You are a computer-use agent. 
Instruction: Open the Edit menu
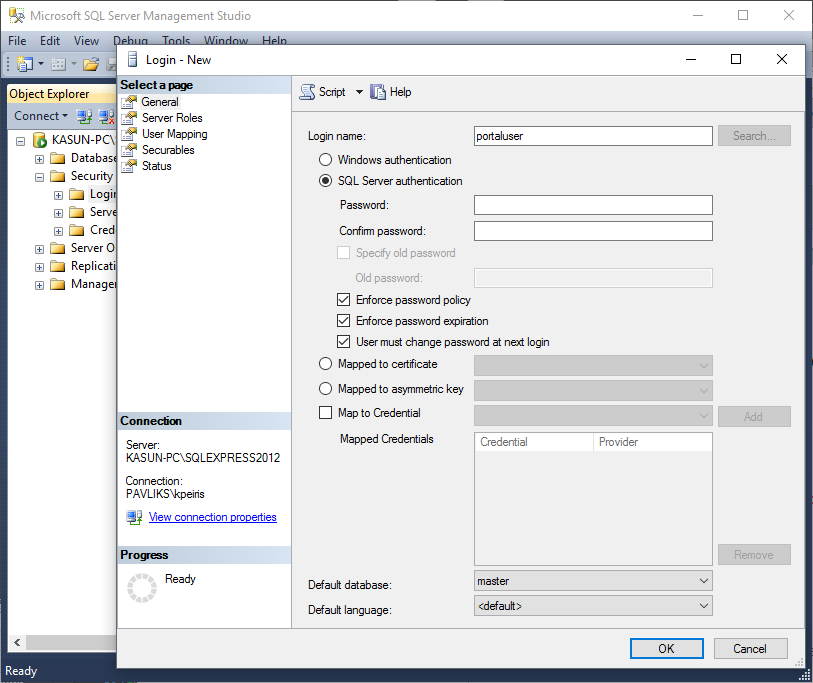pyautogui.click(x=50, y=40)
